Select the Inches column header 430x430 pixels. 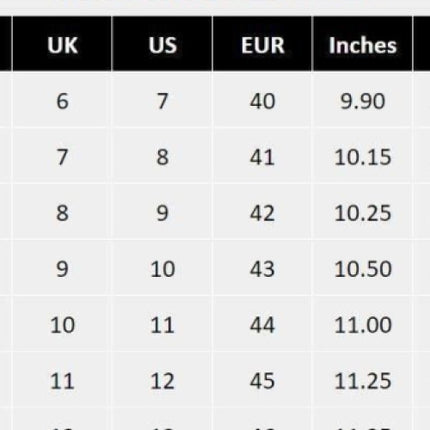click(x=363, y=44)
